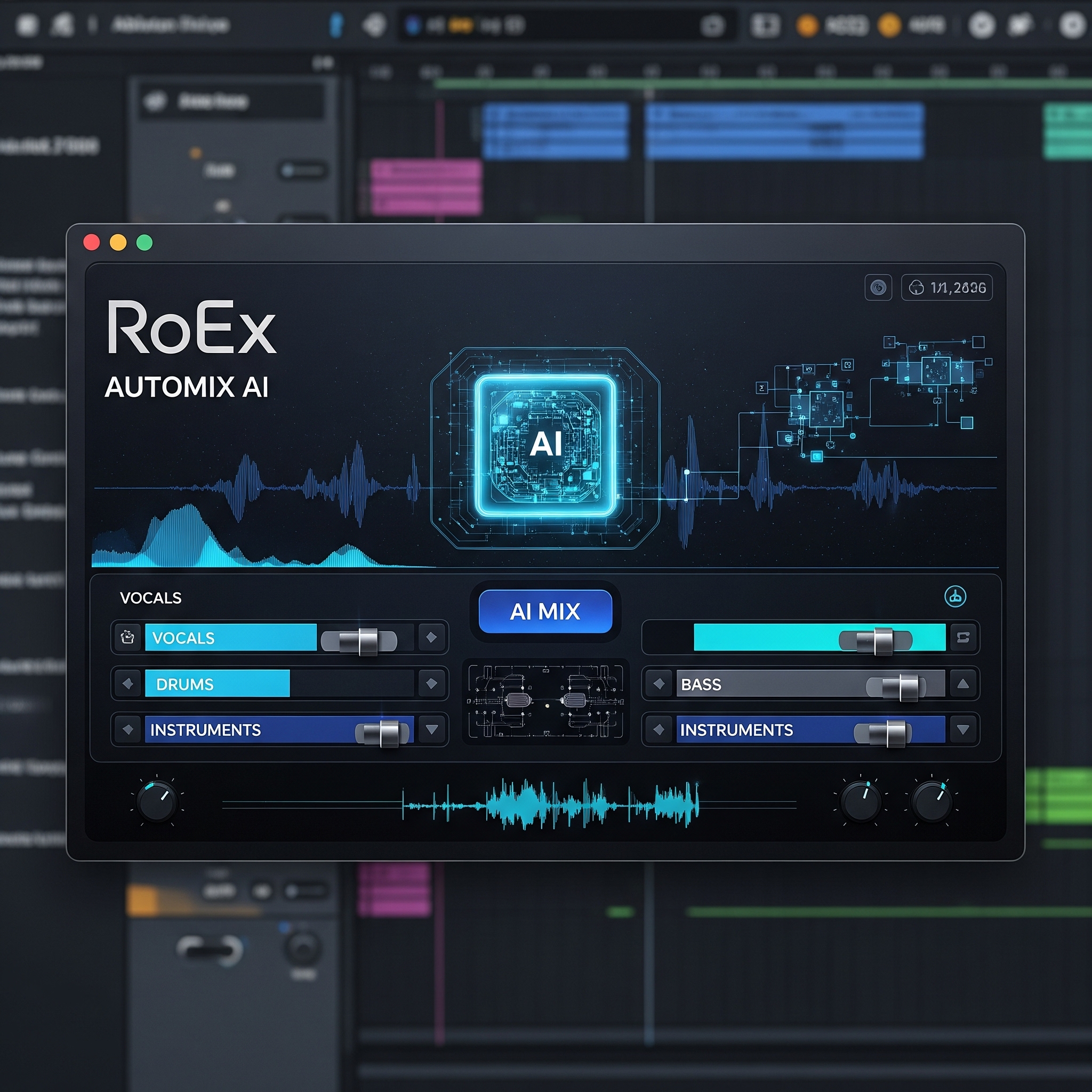Expand the up arrow in the BASS row
The image size is (1092, 1092).
click(963, 684)
